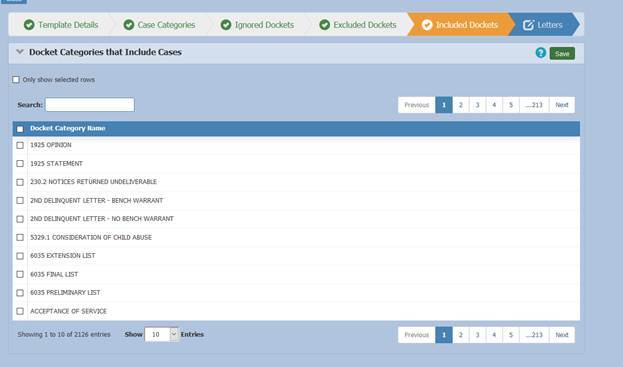Image resolution: width=623 pixels, height=367 pixels.
Task: Click the green checkmark icon beside Case Categories
Action: (x=129, y=25)
